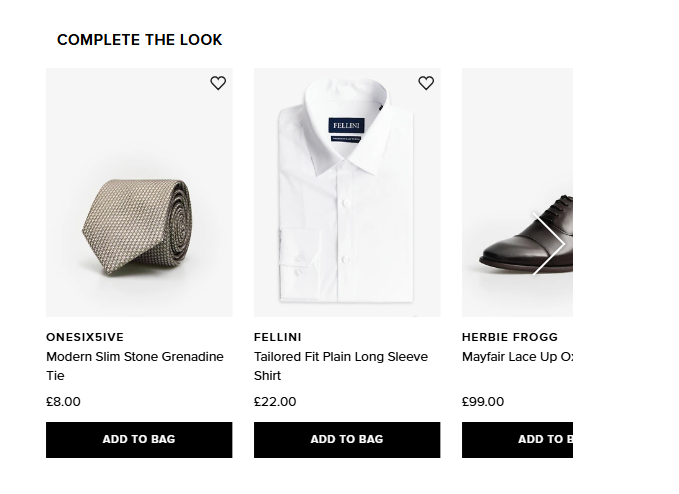Click the HERBIE FROGG brand name
This screenshot has height=494, width=679.
[x=510, y=337]
